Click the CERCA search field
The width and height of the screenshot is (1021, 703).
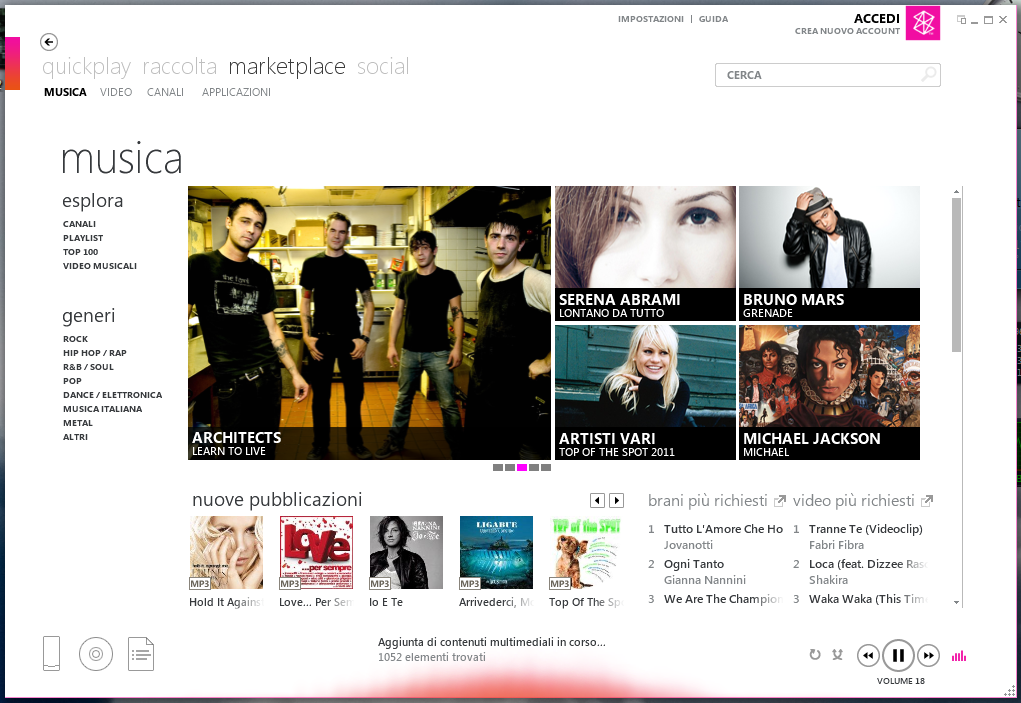point(828,75)
